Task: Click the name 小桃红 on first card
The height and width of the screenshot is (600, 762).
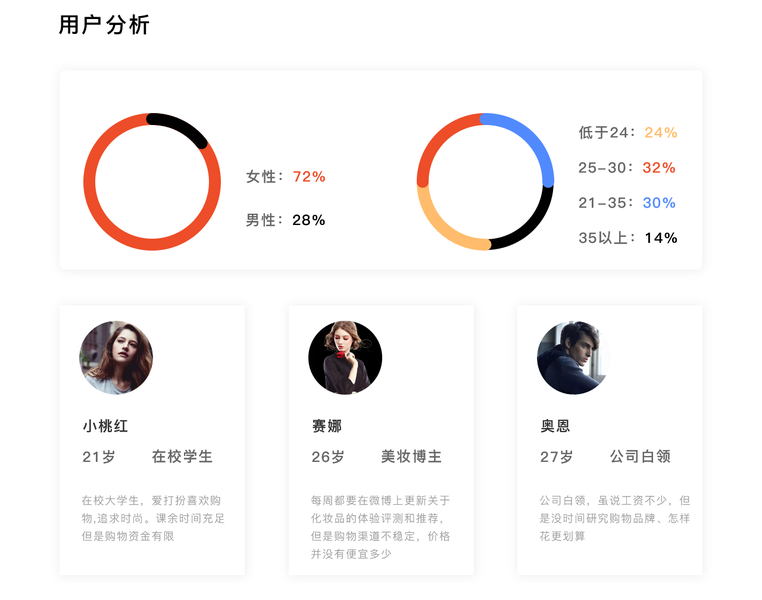Action: [x=105, y=426]
